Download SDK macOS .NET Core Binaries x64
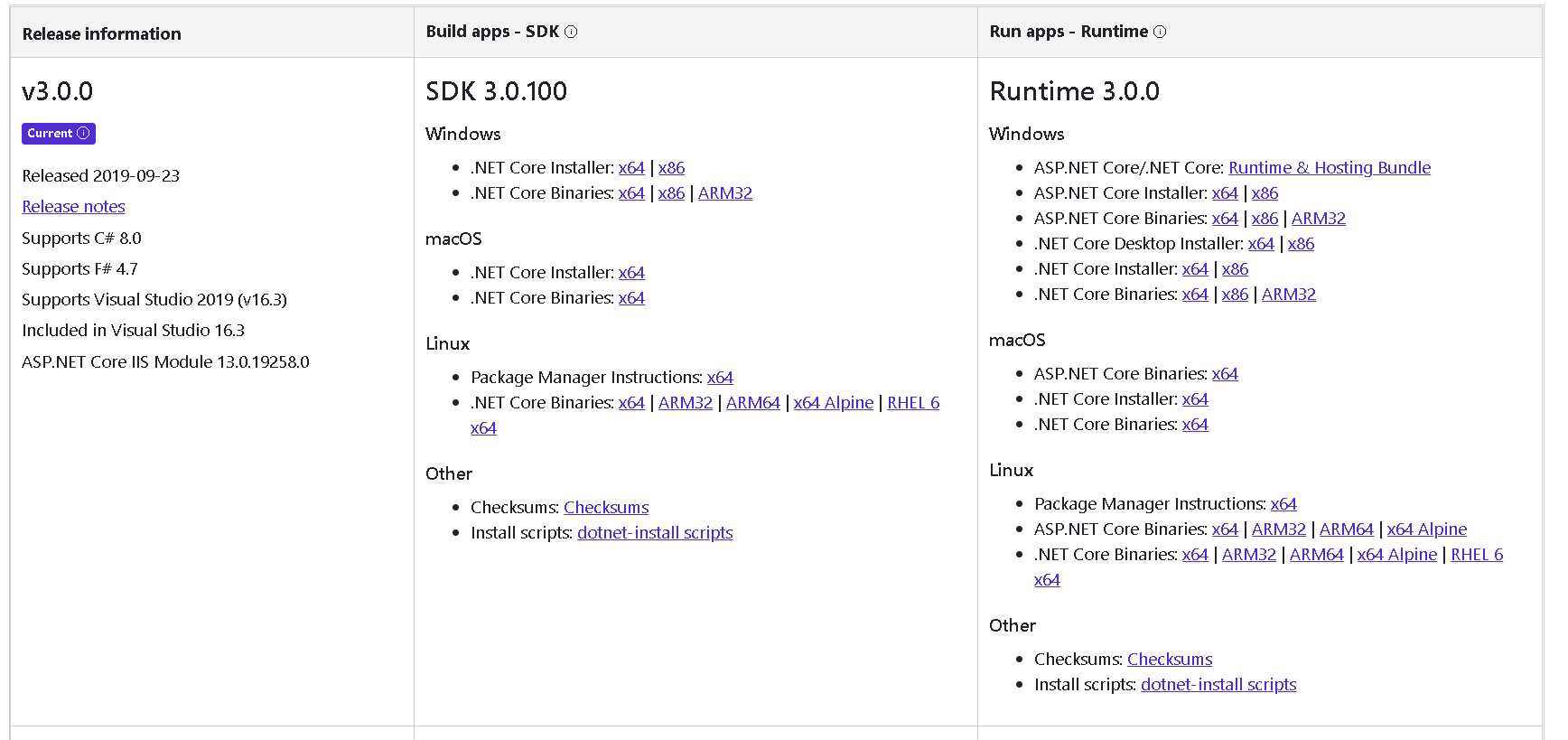Screen dimensions: 1568x740 631,297
